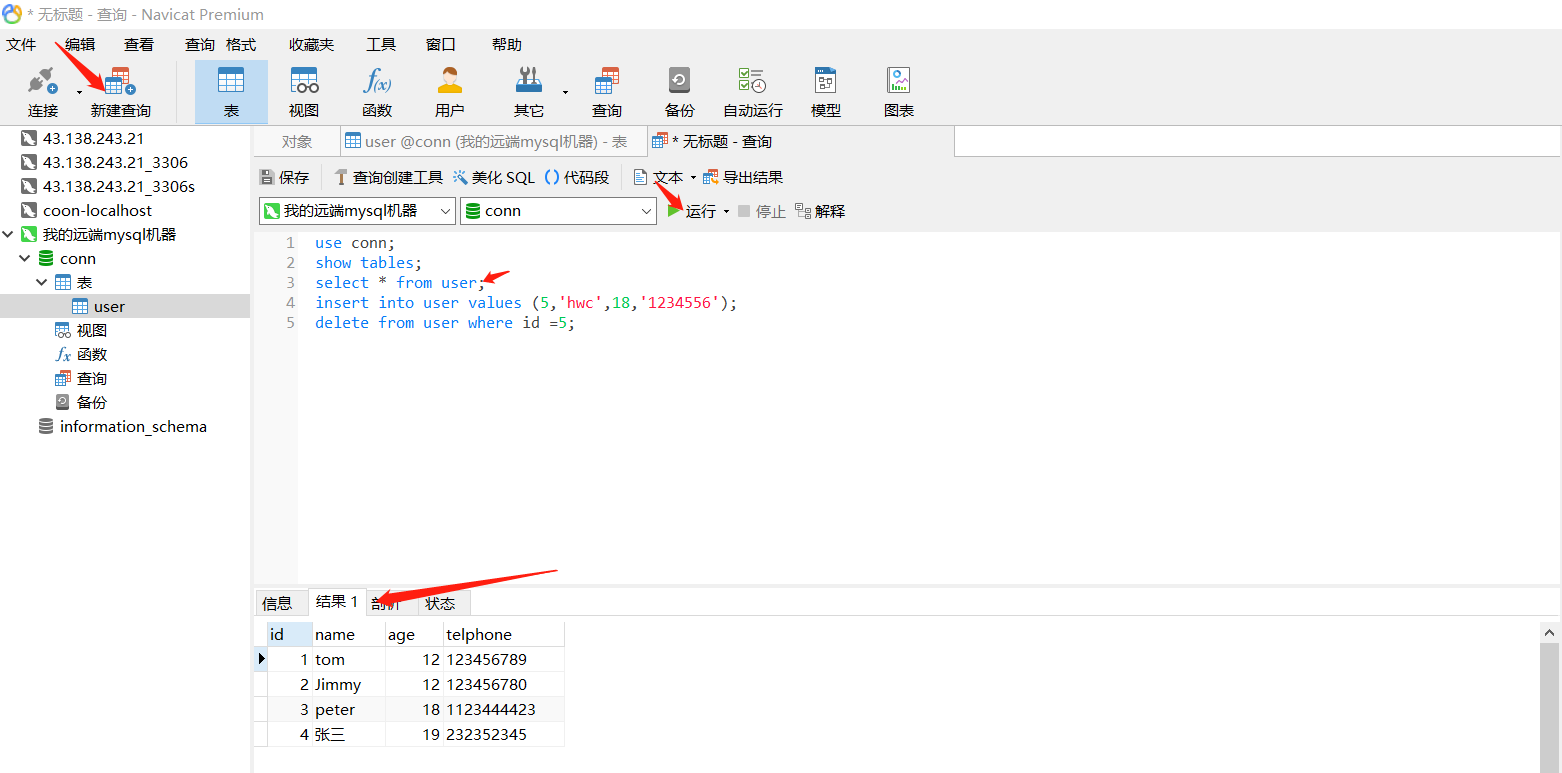Open the Model (模型) toolbar icon

pos(826,92)
